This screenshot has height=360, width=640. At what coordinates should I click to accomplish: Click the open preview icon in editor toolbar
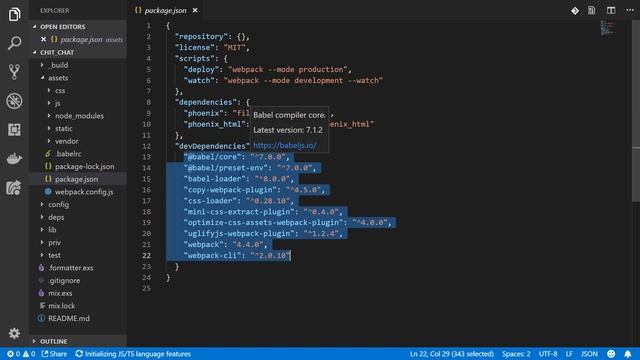(x=591, y=11)
